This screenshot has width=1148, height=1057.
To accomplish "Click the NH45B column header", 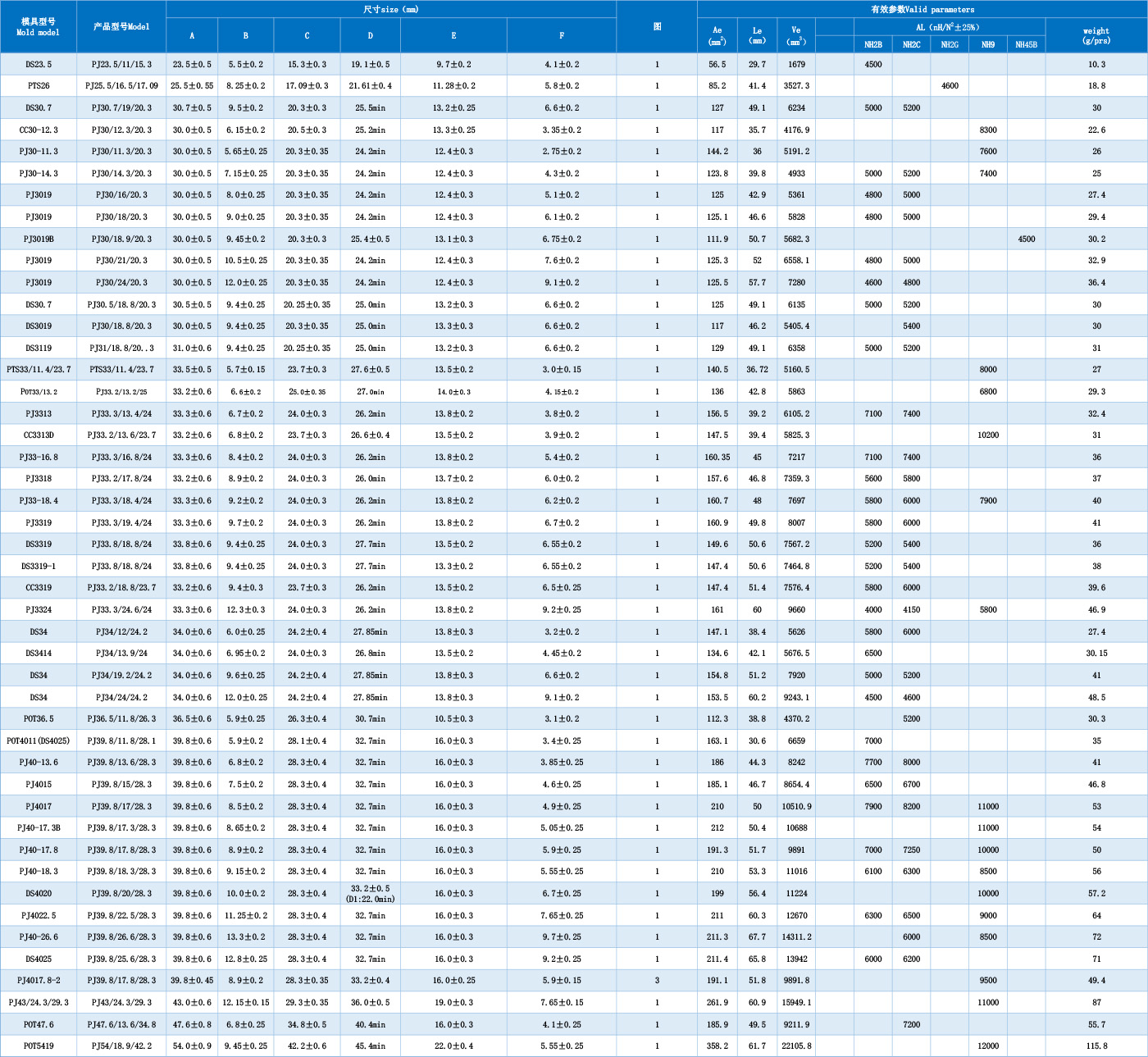I will coord(1026,44).
